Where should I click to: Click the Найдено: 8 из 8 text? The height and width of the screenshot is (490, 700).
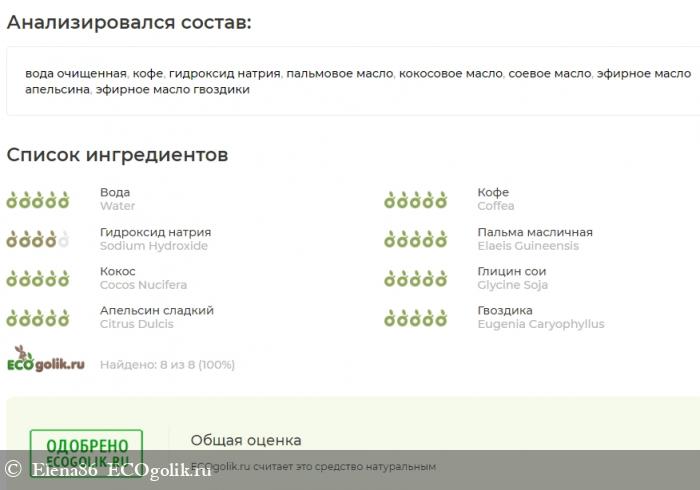coord(167,365)
